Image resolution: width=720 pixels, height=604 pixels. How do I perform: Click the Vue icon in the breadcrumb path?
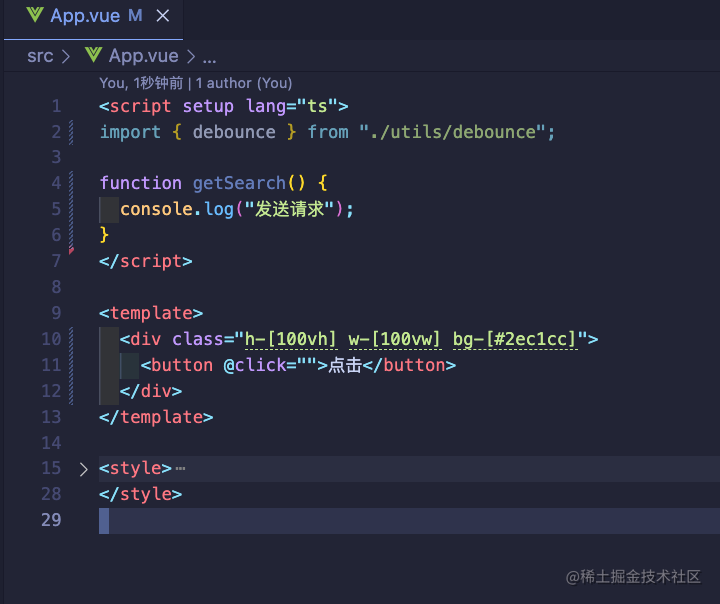(94, 55)
